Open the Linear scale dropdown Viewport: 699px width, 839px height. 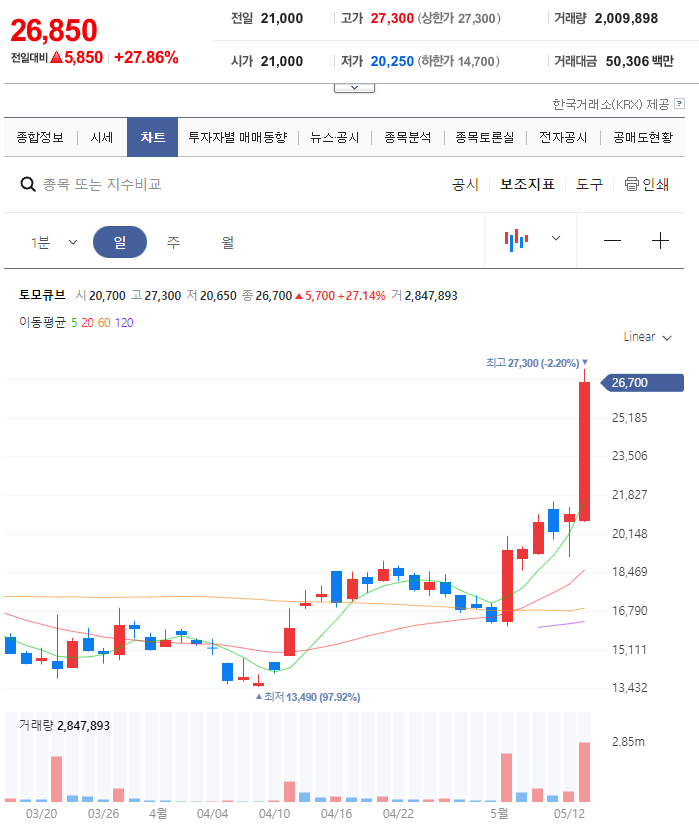(x=643, y=337)
